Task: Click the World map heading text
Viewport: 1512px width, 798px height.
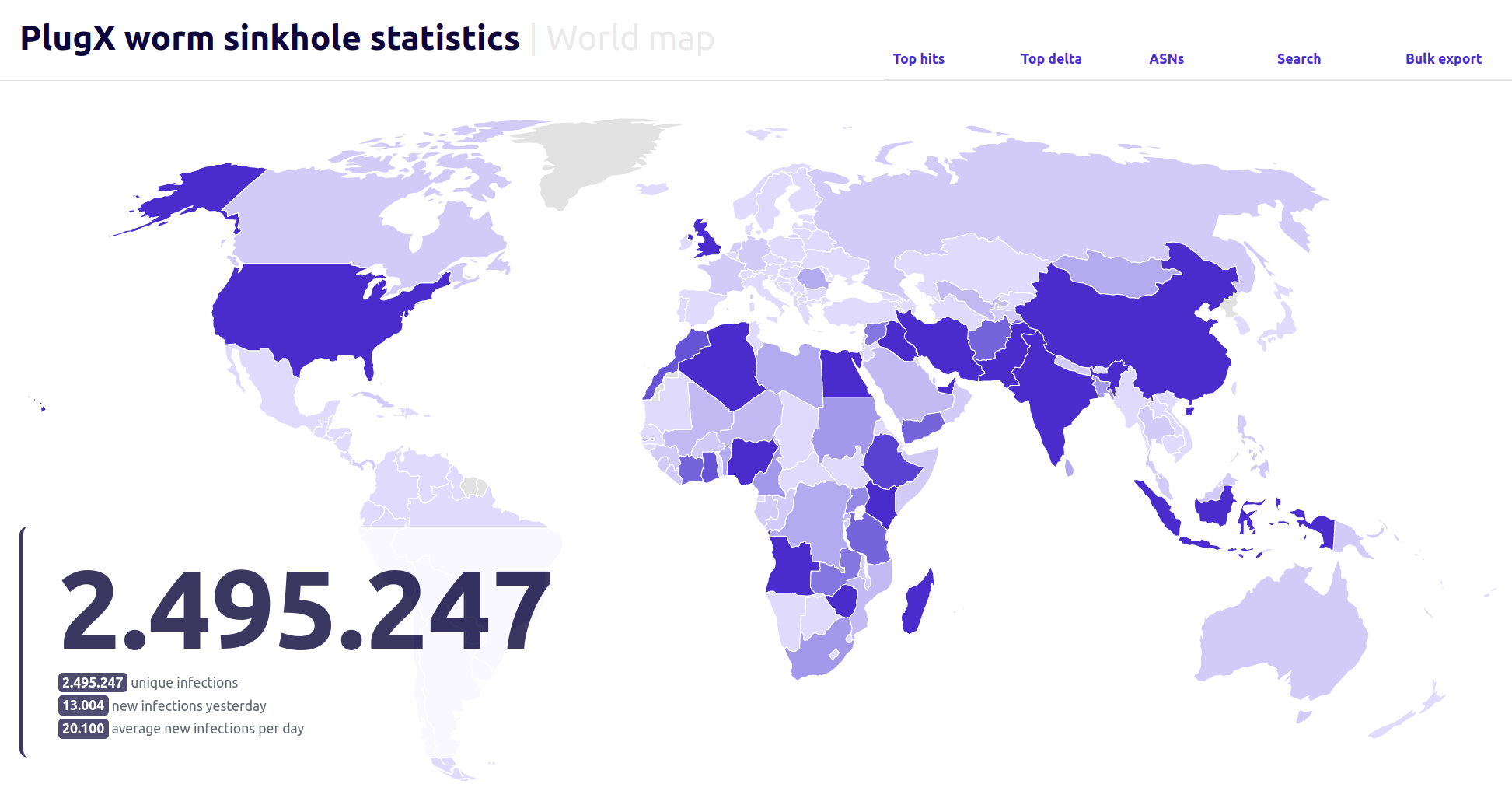Action: pos(630,38)
